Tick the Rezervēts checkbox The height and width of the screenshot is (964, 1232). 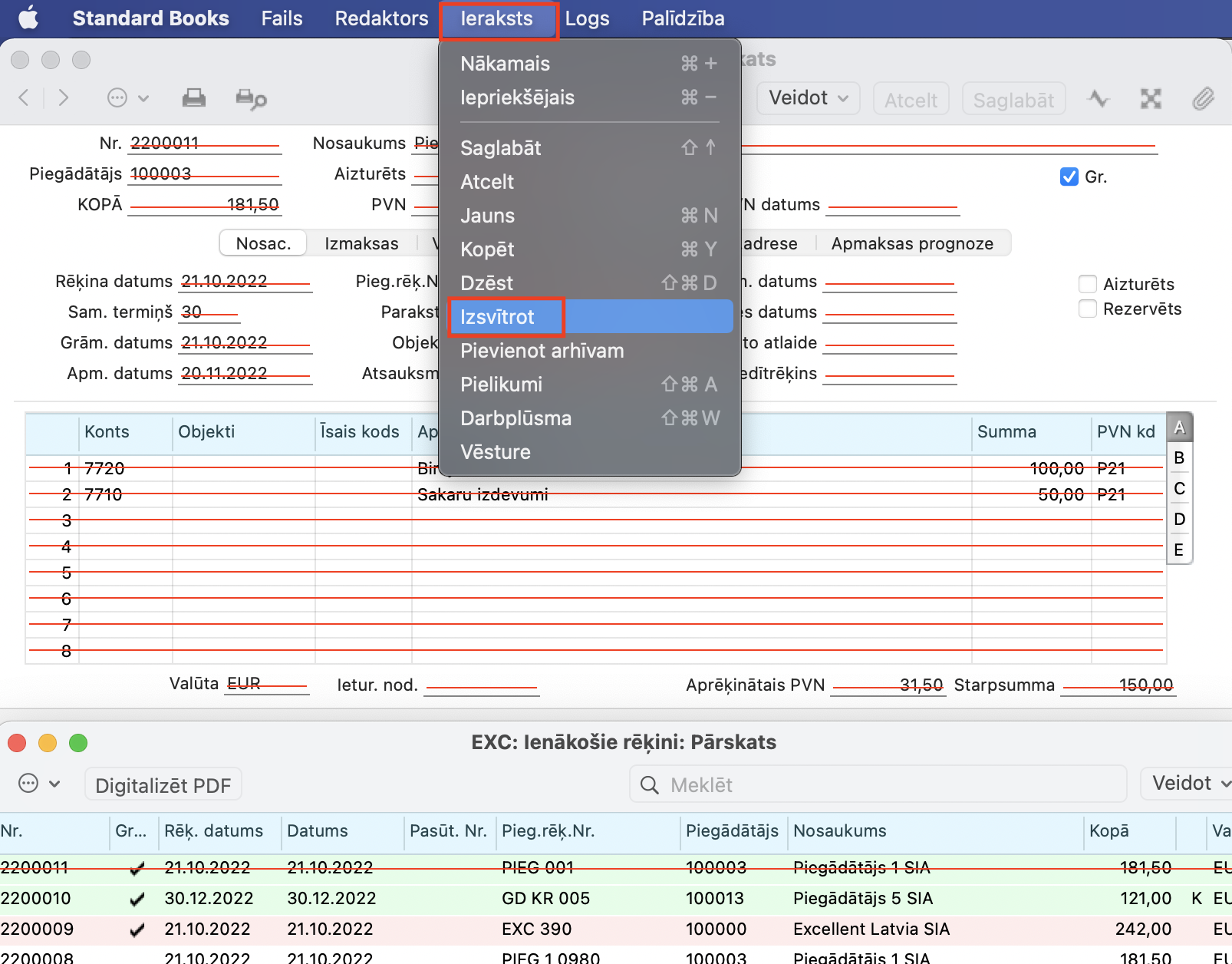(x=1087, y=309)
